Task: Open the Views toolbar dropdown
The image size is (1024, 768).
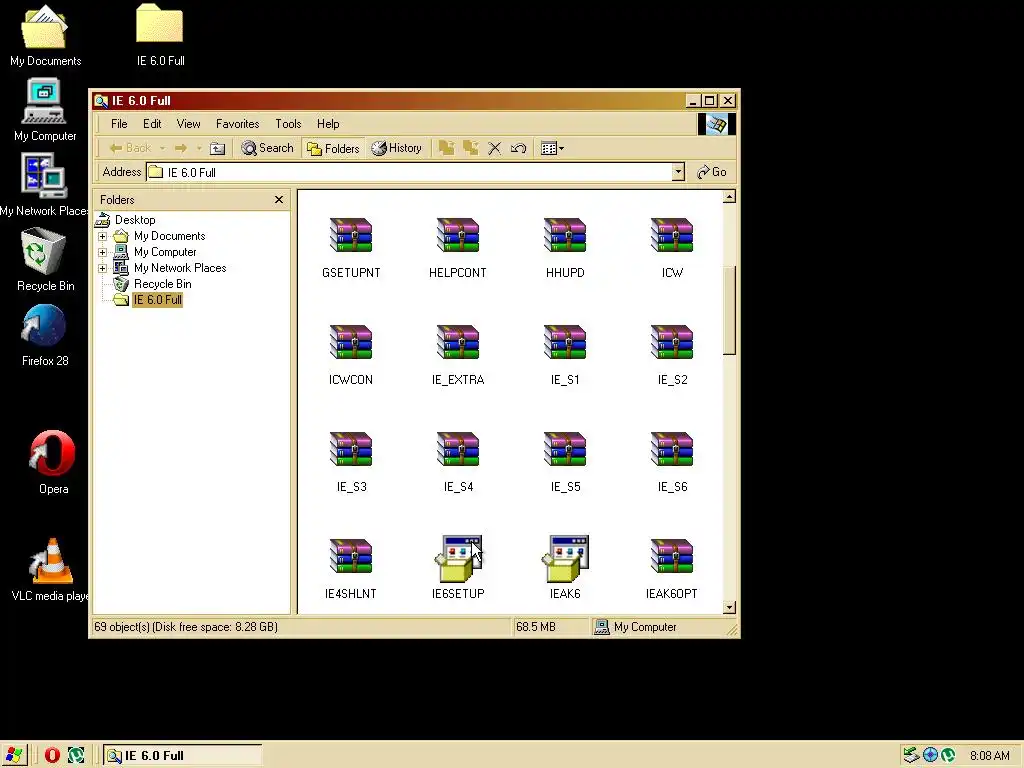Action: tap(552, 148)
